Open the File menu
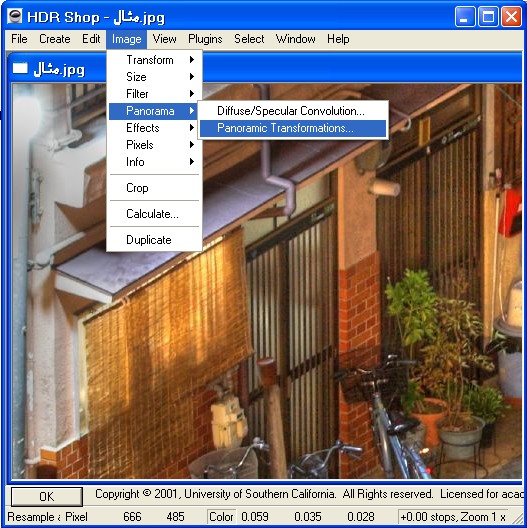The image size is (527, 528). (19, 39)
